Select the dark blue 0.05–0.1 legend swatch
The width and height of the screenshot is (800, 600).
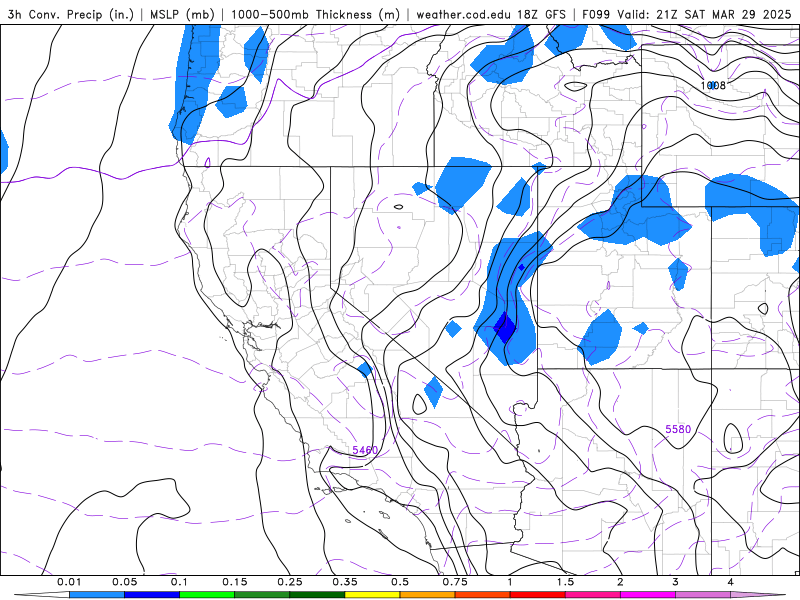(152, 595)
